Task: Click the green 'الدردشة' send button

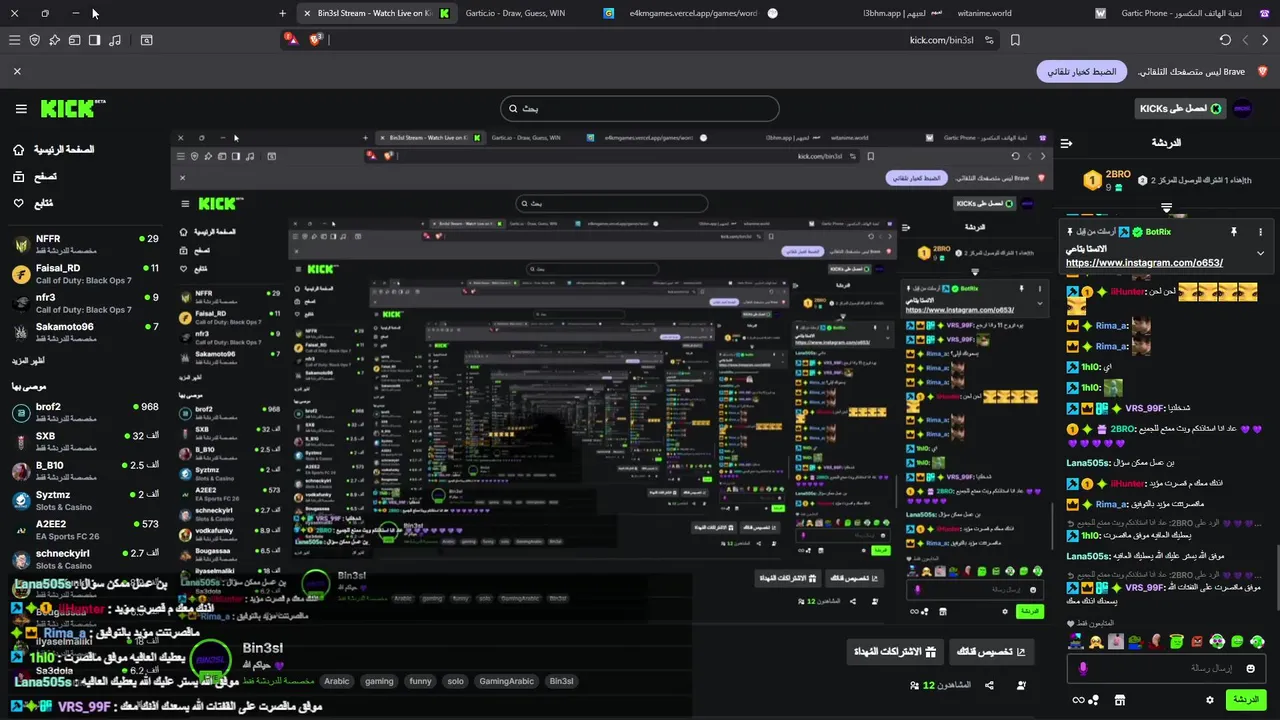Action: (x=1246, y=700)
